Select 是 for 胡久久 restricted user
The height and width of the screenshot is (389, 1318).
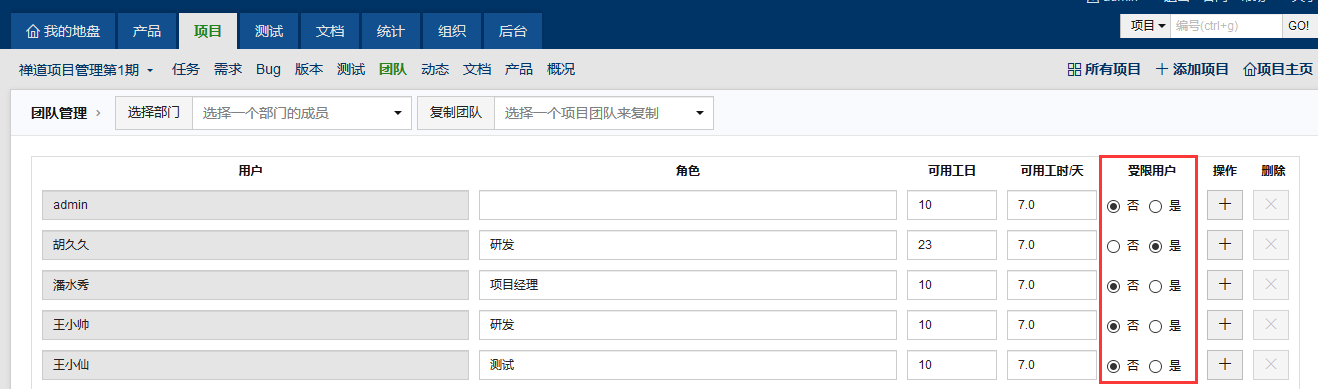(1156, 246)
